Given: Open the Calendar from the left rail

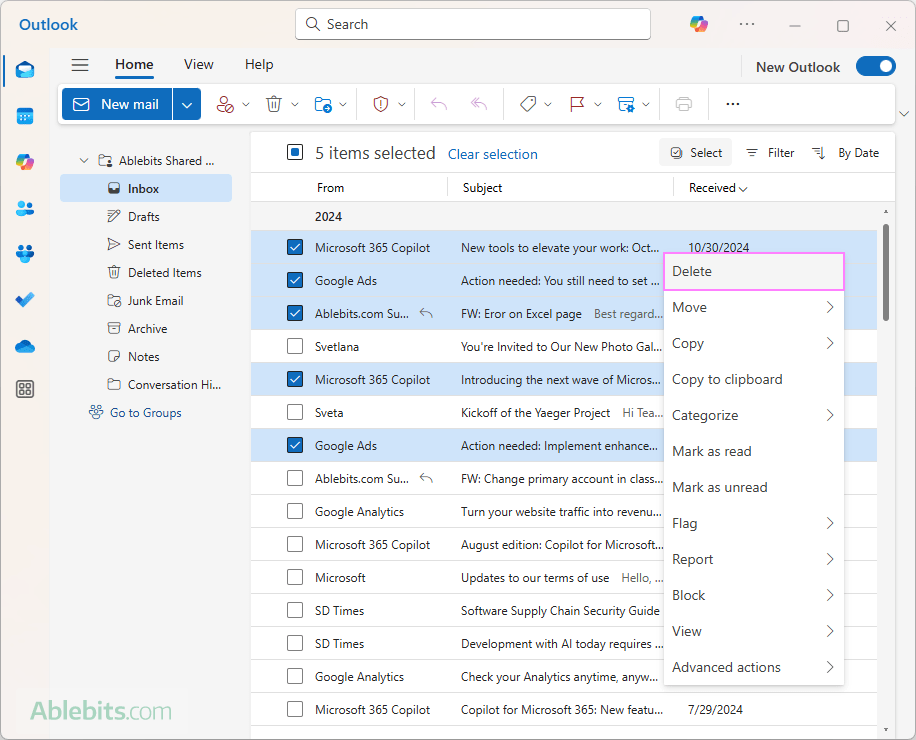Looking at the screenshot, I should [25, 115].
